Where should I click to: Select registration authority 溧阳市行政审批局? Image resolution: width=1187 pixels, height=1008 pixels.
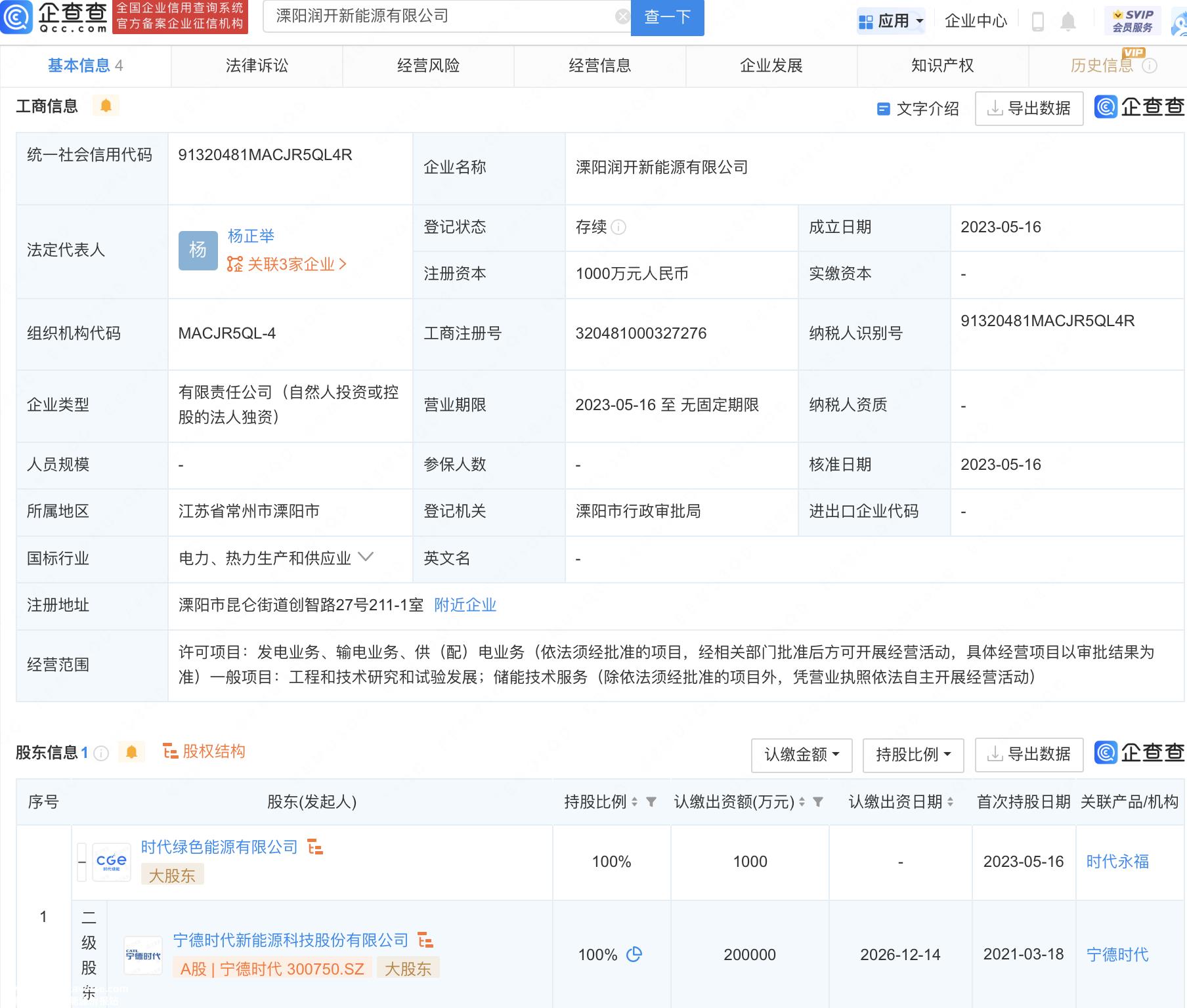tap(638, 511)
